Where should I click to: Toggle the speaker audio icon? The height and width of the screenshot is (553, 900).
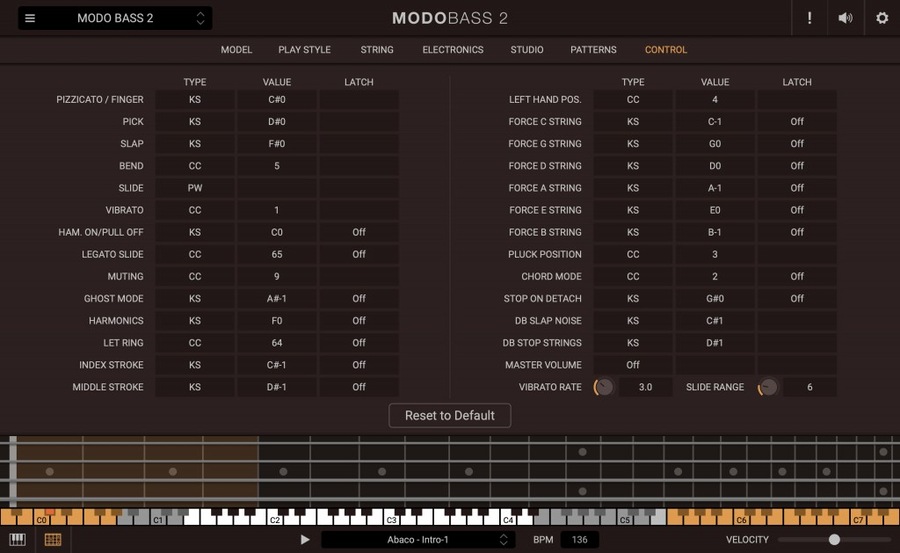pos(845,18)
